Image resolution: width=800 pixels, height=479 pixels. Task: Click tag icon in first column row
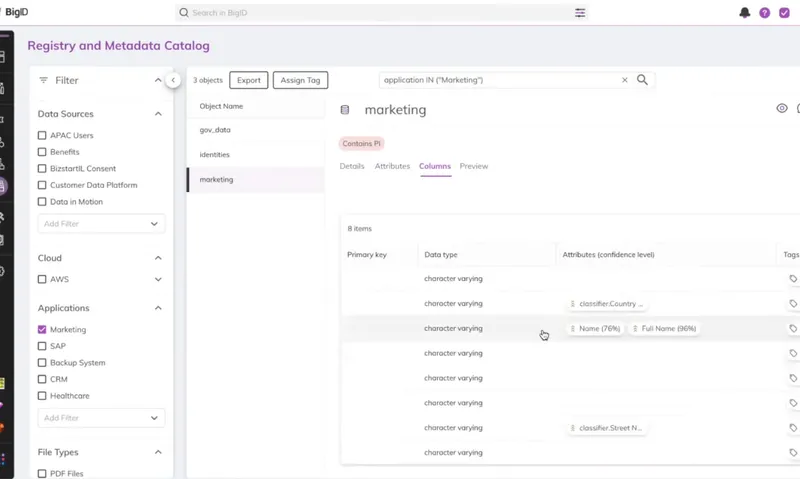(x=793, y=279)
